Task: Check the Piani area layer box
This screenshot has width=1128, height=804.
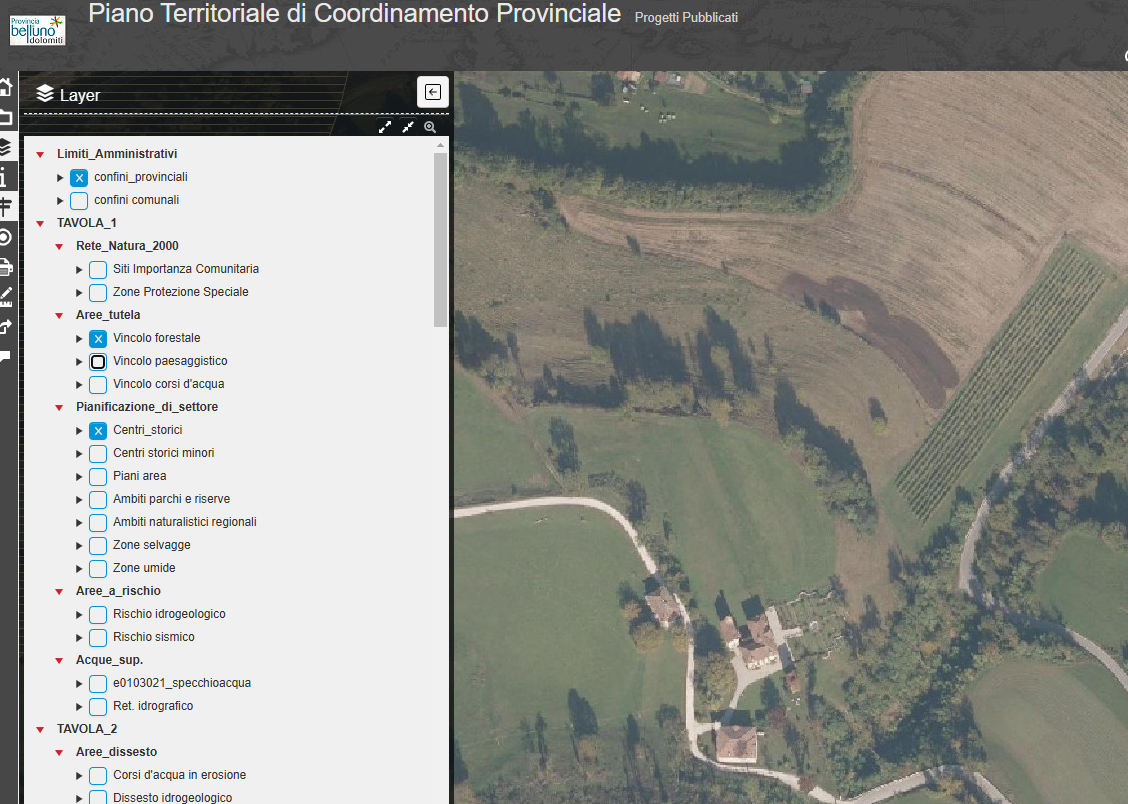Action: [x=98, y=477]
